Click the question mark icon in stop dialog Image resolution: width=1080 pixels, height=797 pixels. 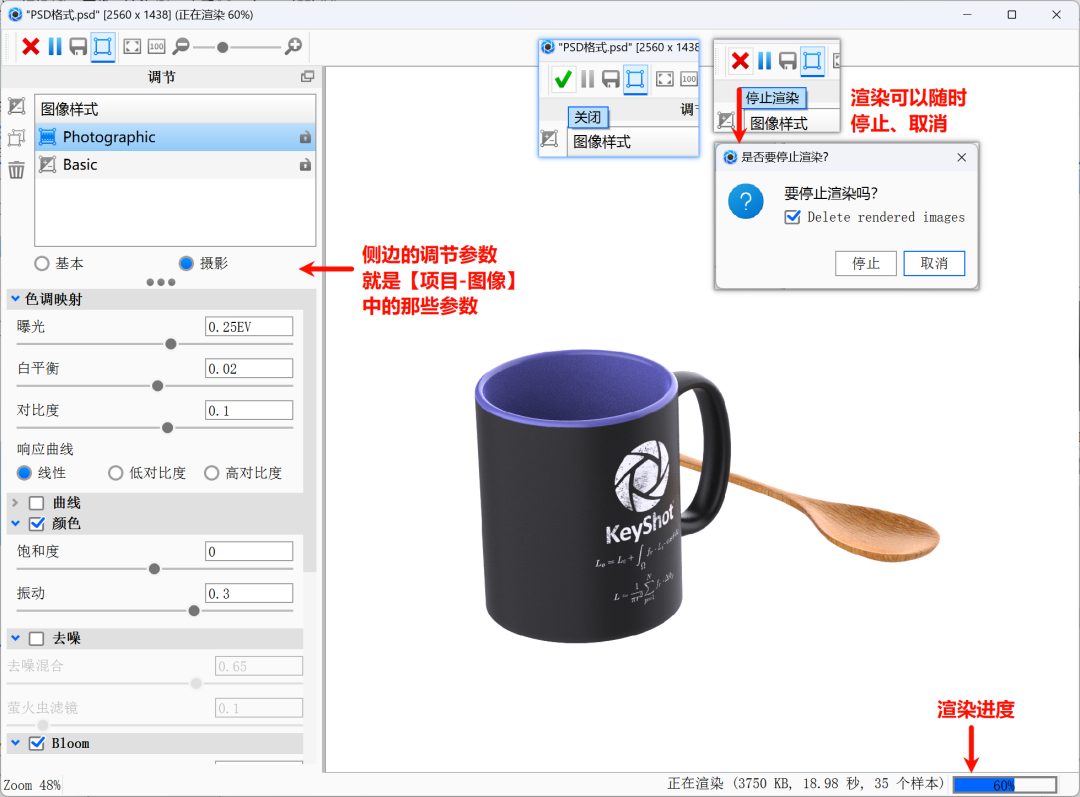coord(746,202)
